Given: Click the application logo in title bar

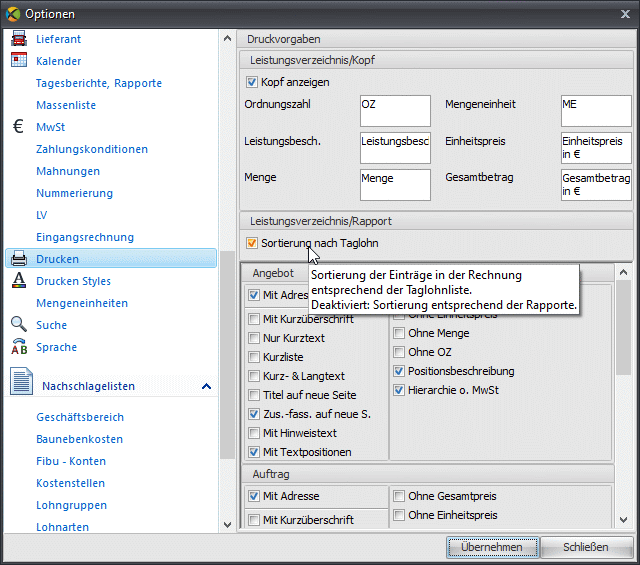Looking at the screenshot, I should (x=13, y=14).
